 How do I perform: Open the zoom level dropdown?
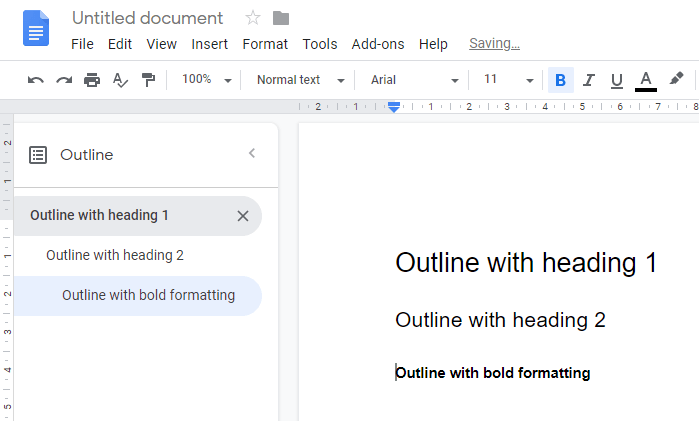(x=206, y=80)
